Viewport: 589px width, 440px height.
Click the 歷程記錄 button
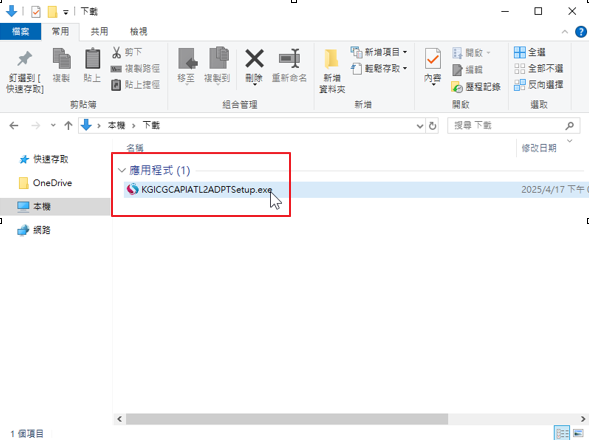[x=476, y=87]
